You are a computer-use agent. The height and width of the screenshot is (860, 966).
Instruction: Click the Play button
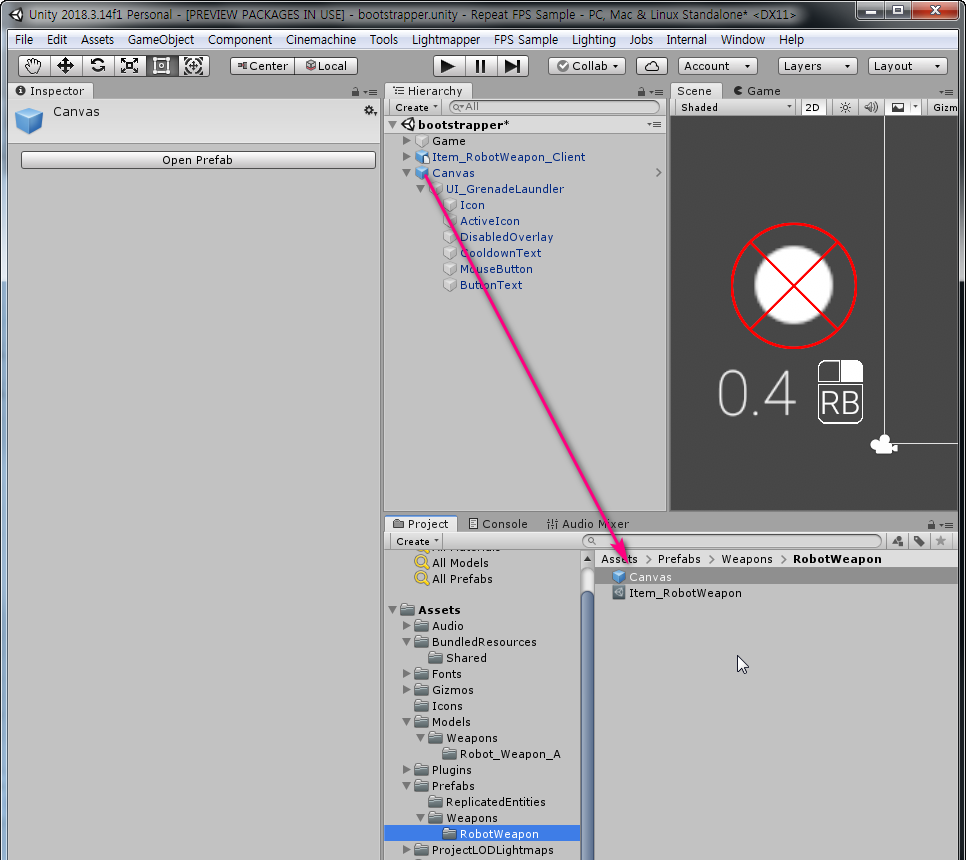coord(448,66)
